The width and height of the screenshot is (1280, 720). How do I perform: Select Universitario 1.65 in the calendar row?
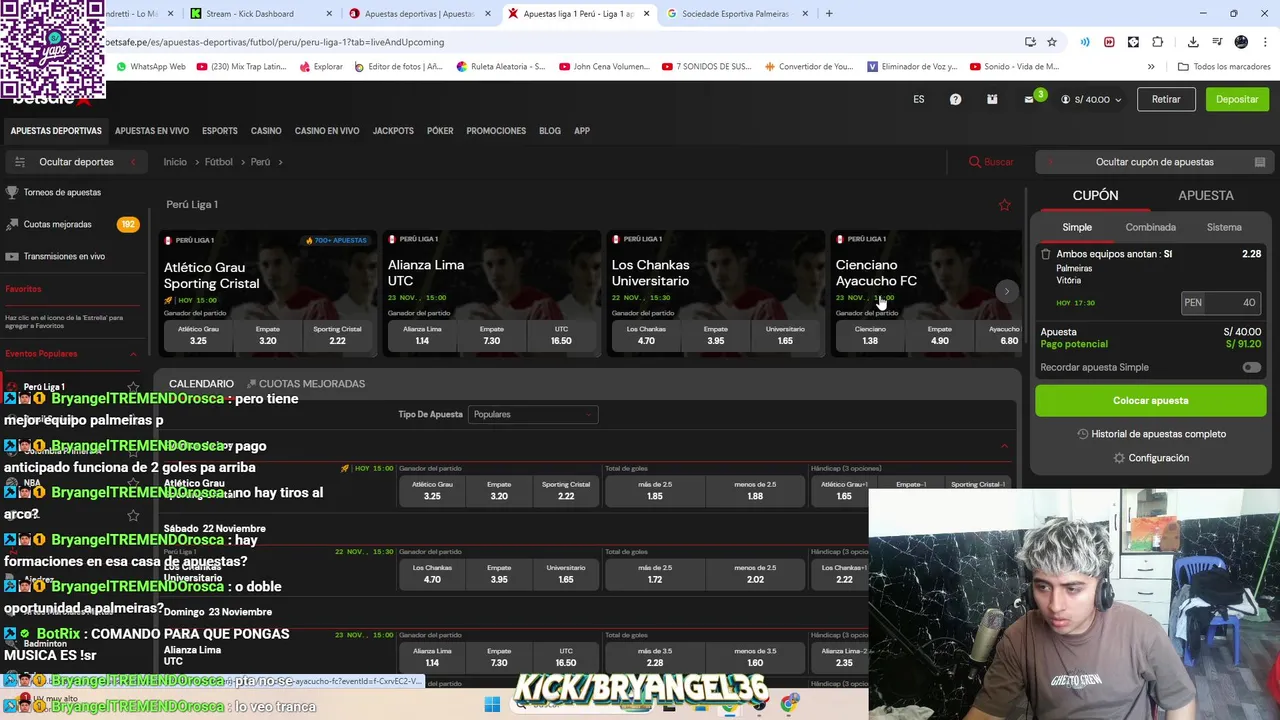coord(566,574)
